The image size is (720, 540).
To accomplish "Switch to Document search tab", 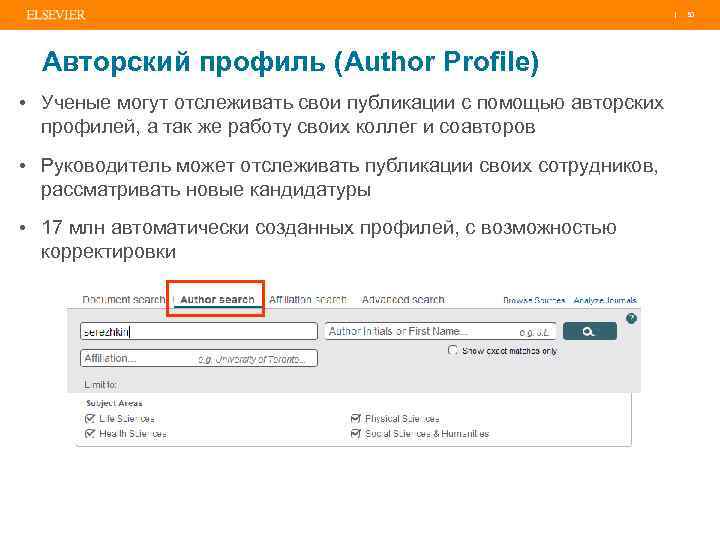I will [x=124, y=299].
